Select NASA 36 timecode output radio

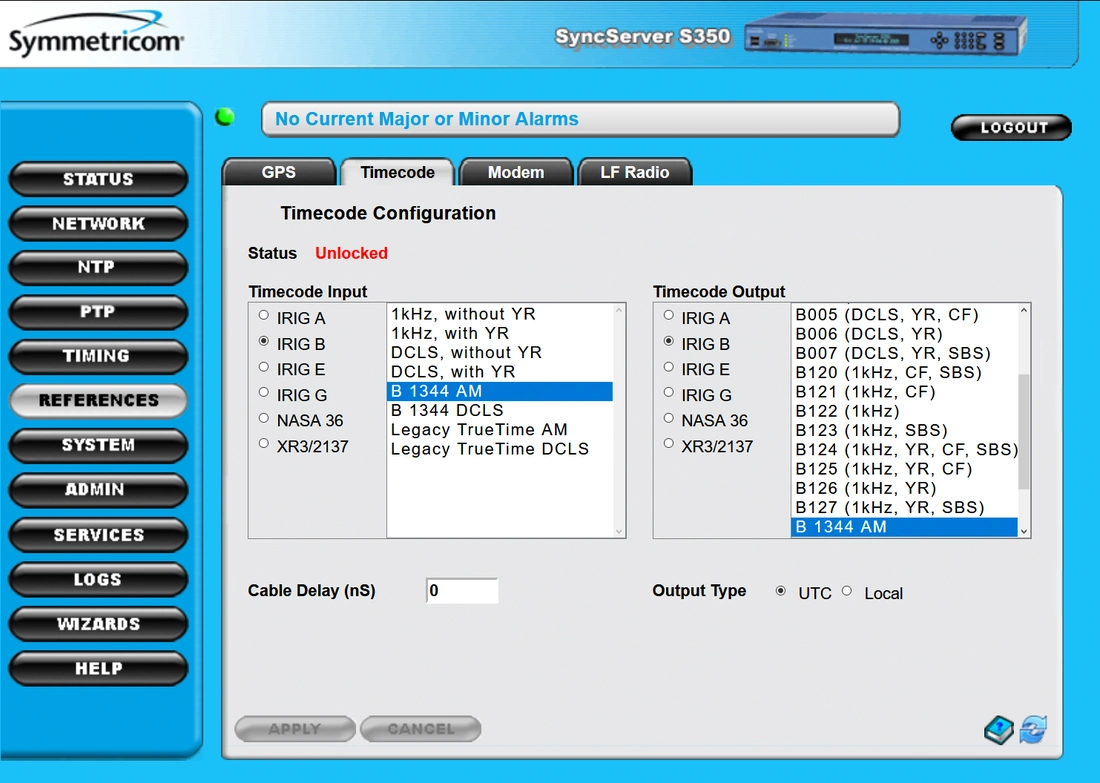[669, 418]
